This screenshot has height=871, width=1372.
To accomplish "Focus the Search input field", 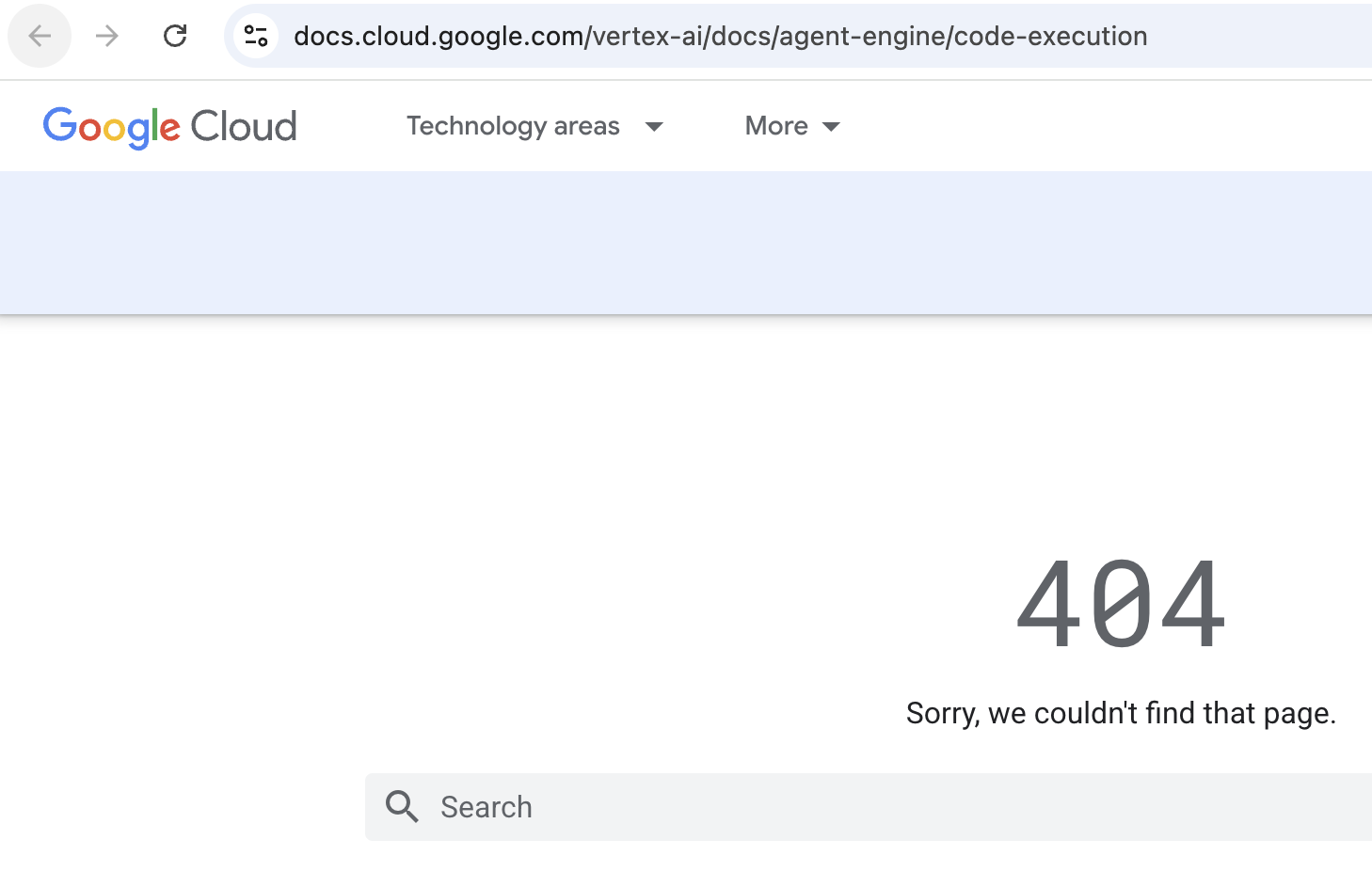I will coord(869,807).
